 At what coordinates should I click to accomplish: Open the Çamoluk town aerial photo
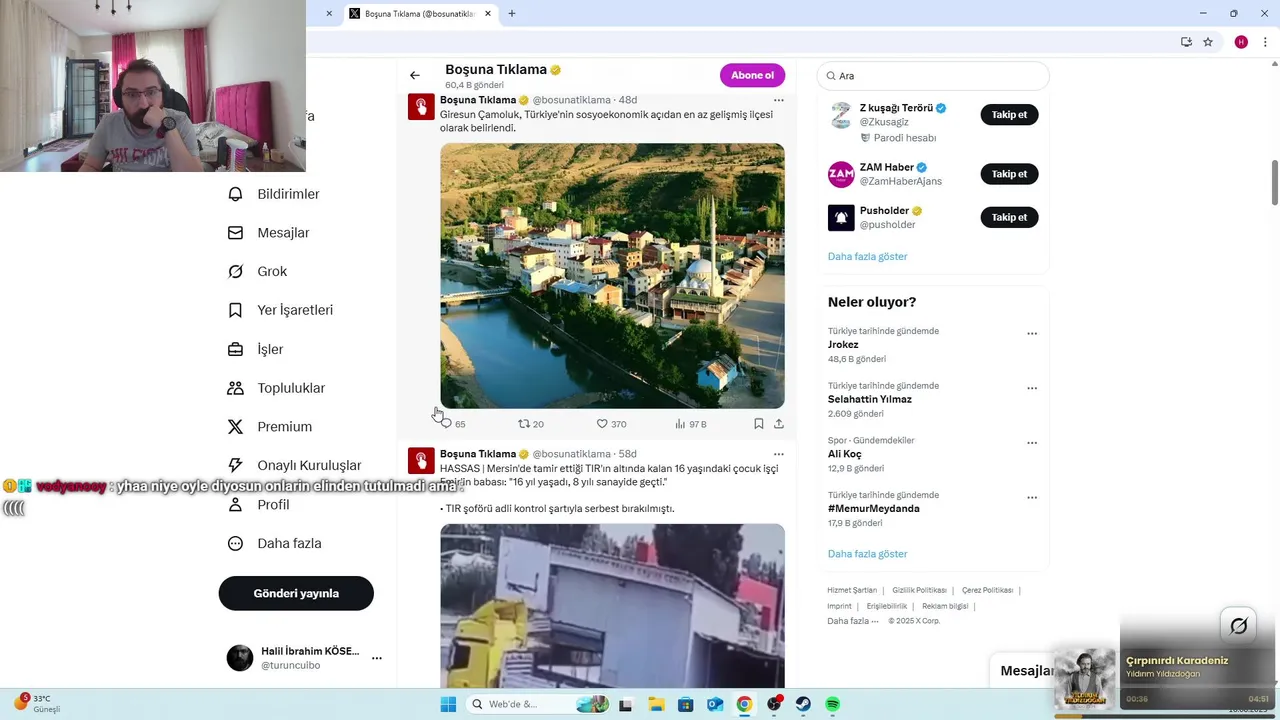coord(612,276)
